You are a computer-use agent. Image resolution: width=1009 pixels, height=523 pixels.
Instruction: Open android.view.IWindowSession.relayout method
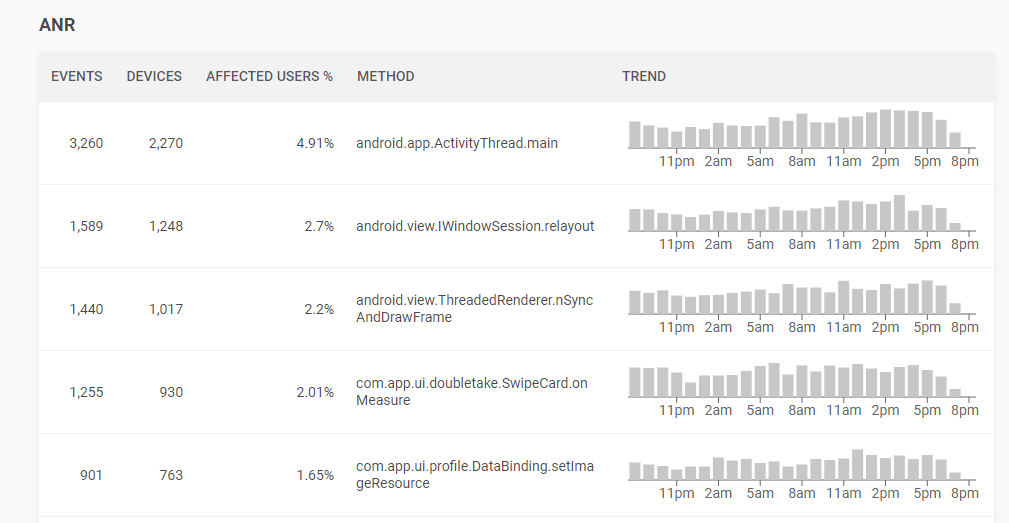[475, 226]
